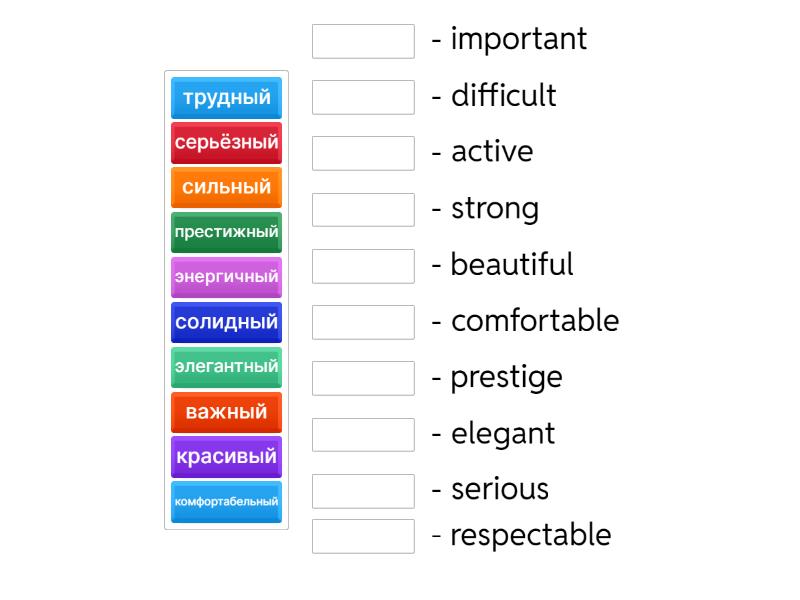800x600 pixels.
Task: Click the blank box next to active
Action: (363, 153)
